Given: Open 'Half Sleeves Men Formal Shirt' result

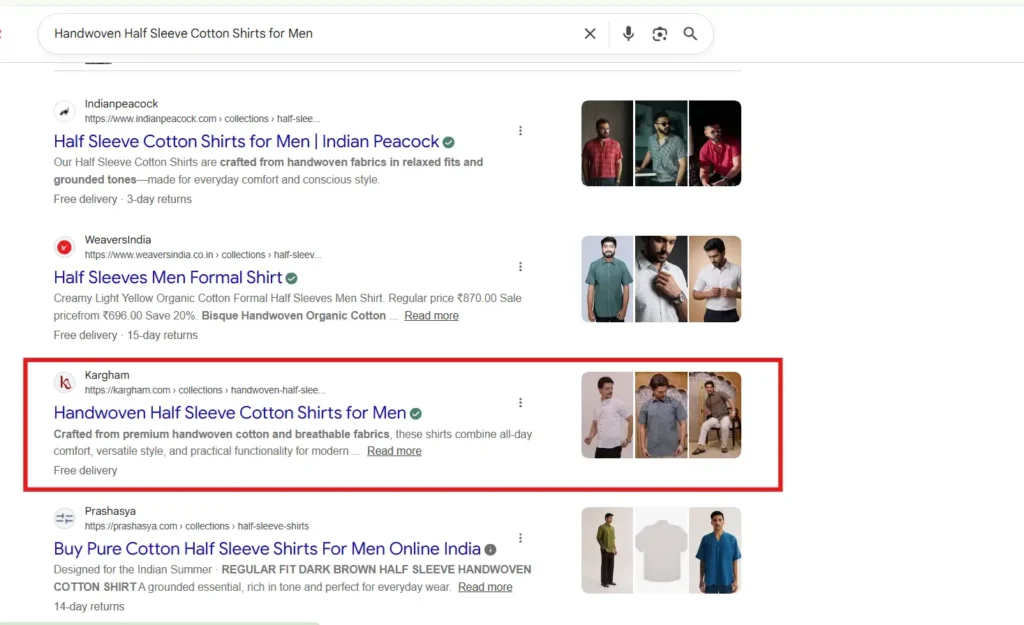Looking at the screenshot, I should pos(168,277).
